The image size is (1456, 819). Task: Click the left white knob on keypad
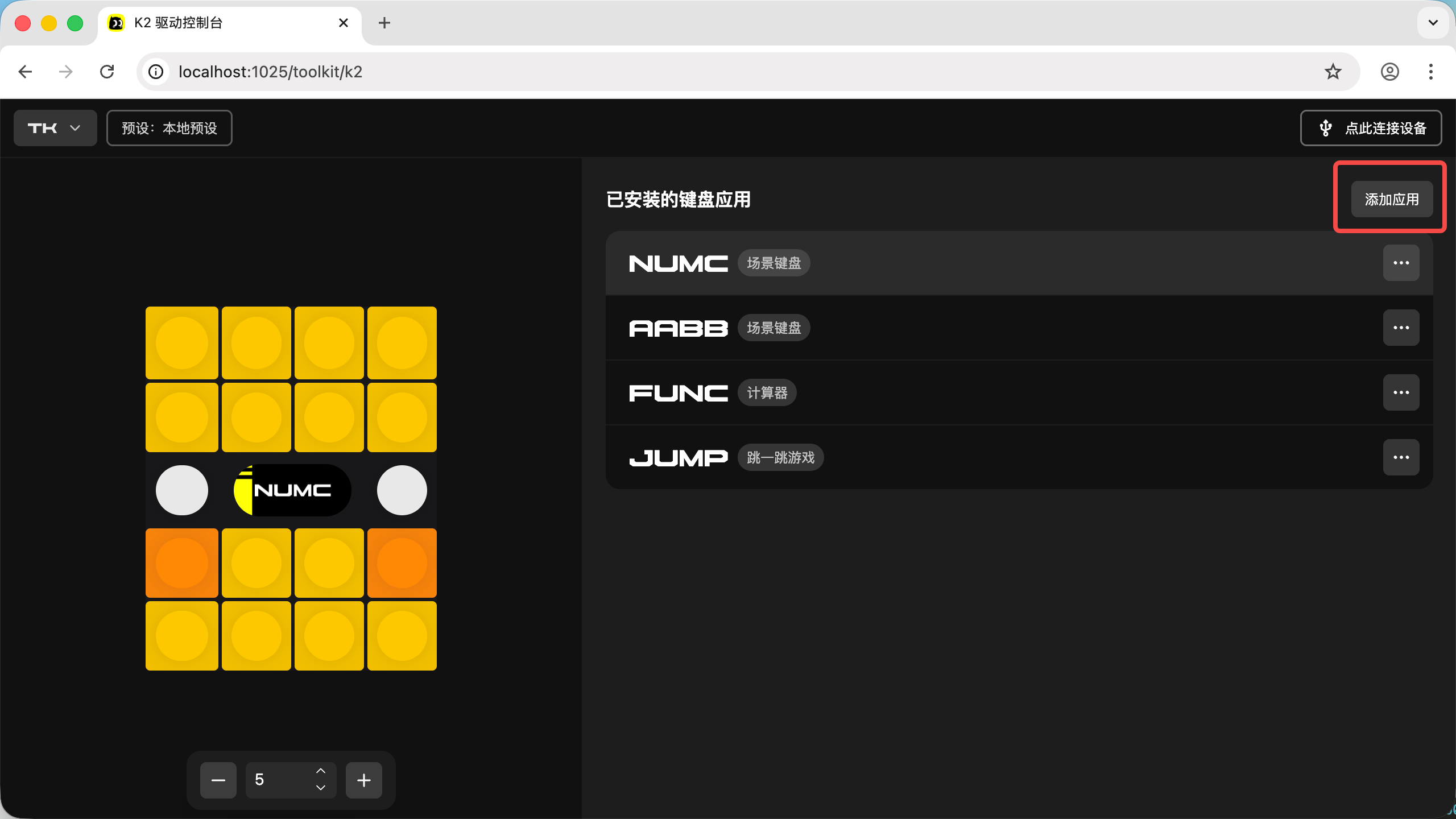click(182, 490)
